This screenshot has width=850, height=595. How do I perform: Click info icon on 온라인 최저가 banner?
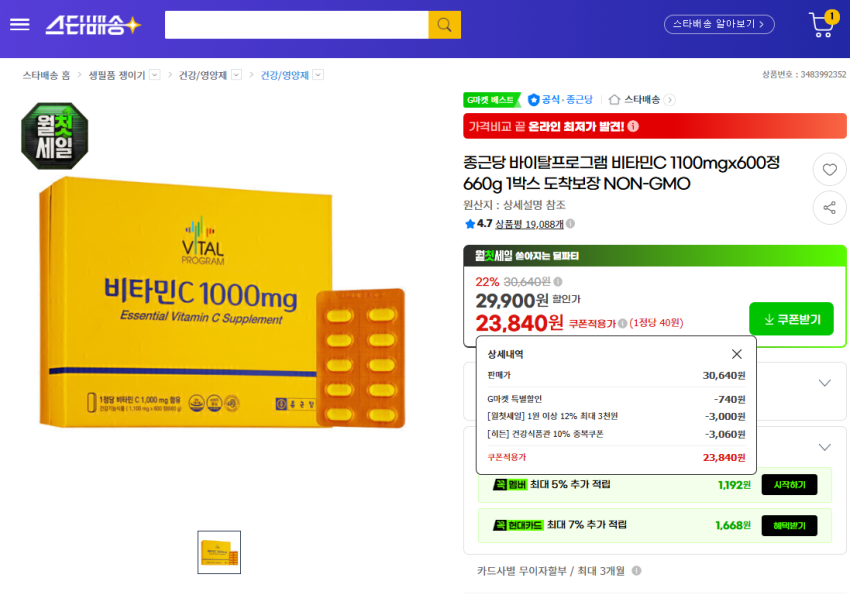[633, 126]
